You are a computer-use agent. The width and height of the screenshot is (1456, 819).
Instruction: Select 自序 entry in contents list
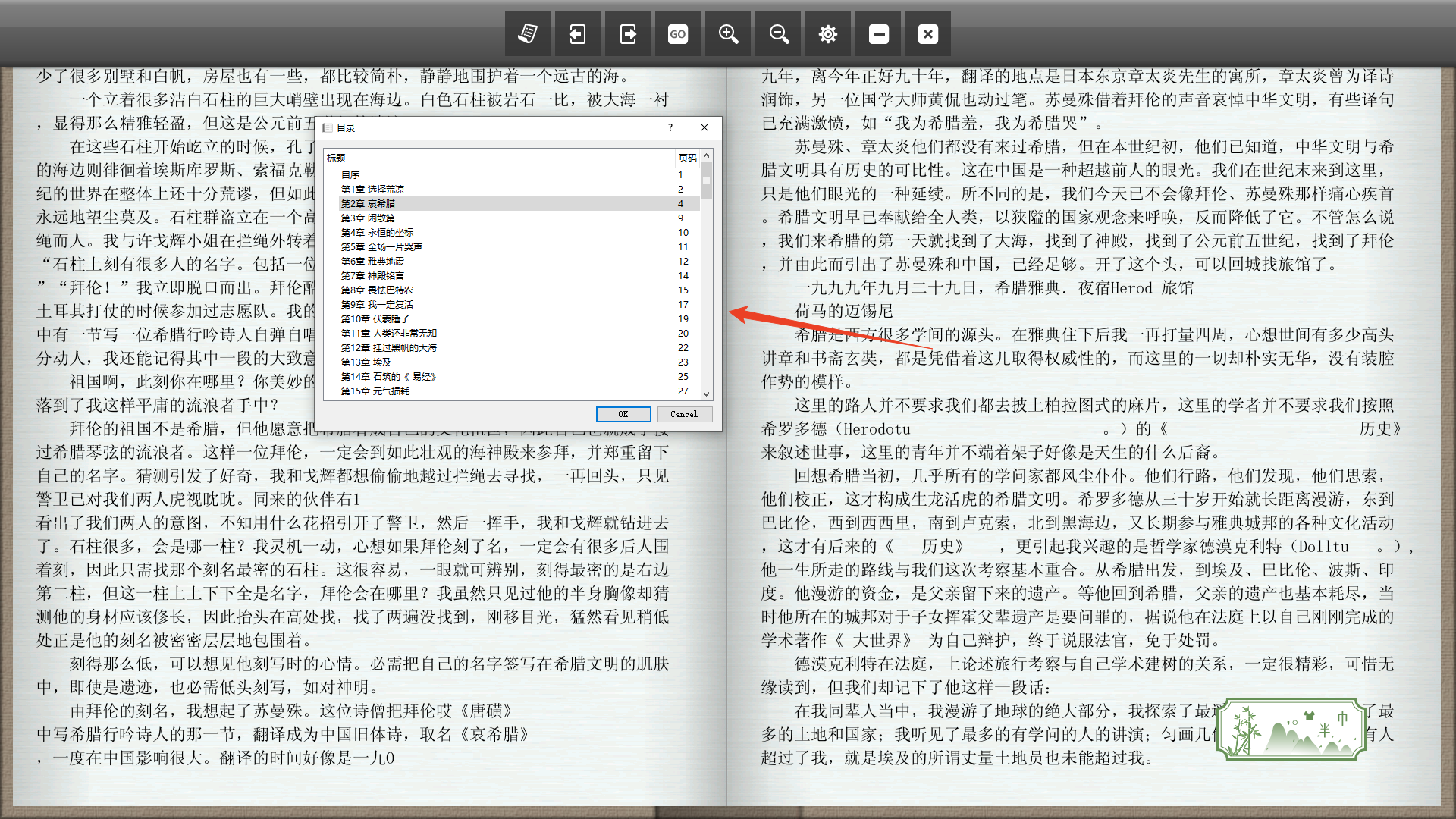tap(350, 174)
